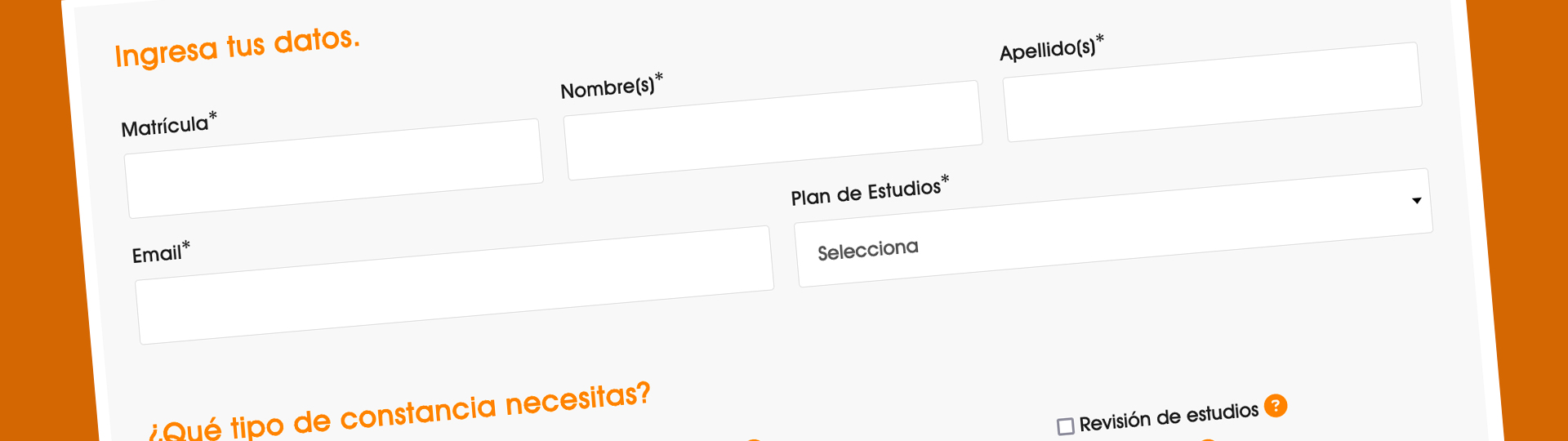Image resolution: width=1568 pixels, height=441 pixels.
Task: Click the required asterisk next to Plan de Estudios
Action: [x=945, y=179]
